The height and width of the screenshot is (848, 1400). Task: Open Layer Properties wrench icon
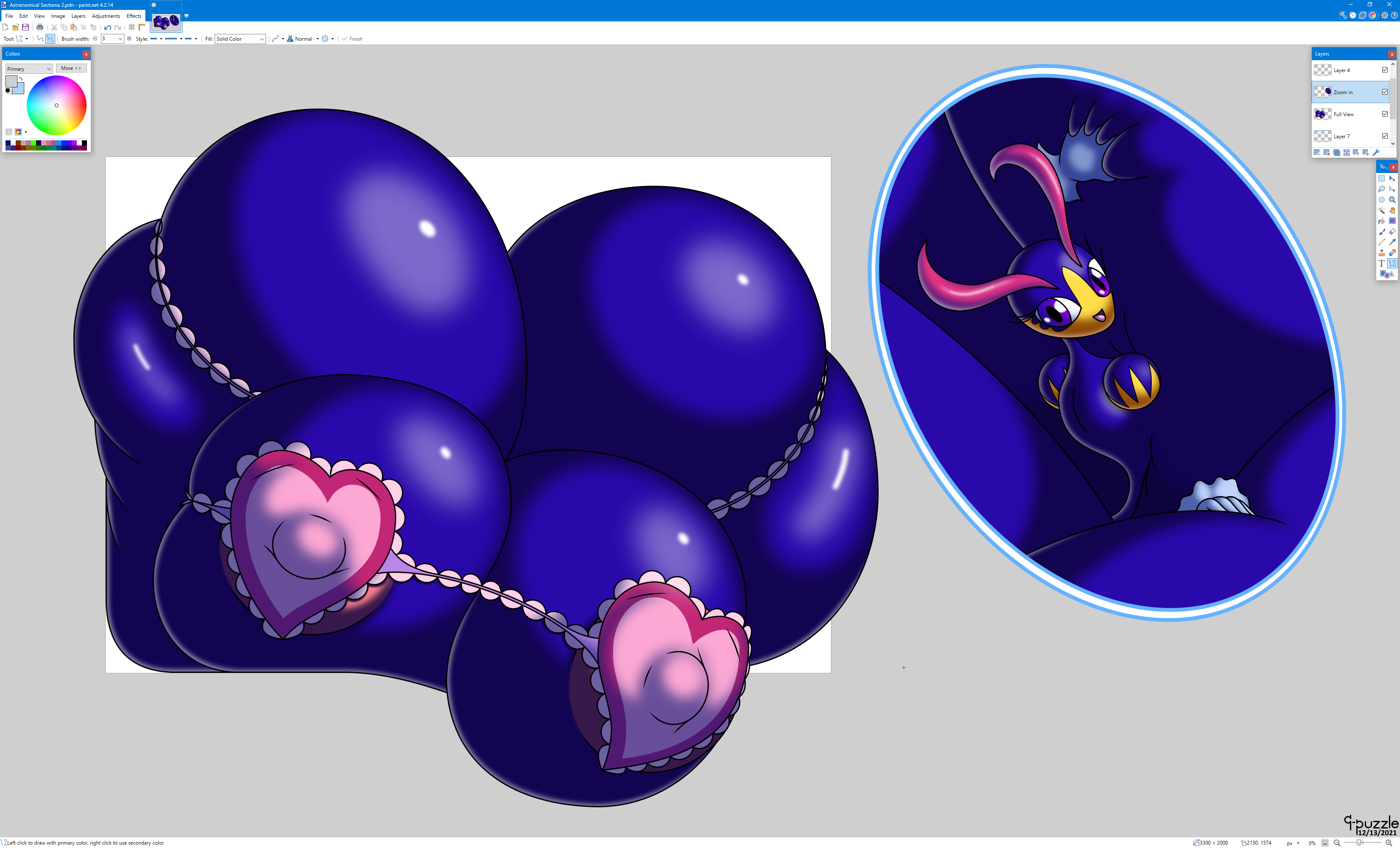pyautogui.click(x=1376, y=152)
